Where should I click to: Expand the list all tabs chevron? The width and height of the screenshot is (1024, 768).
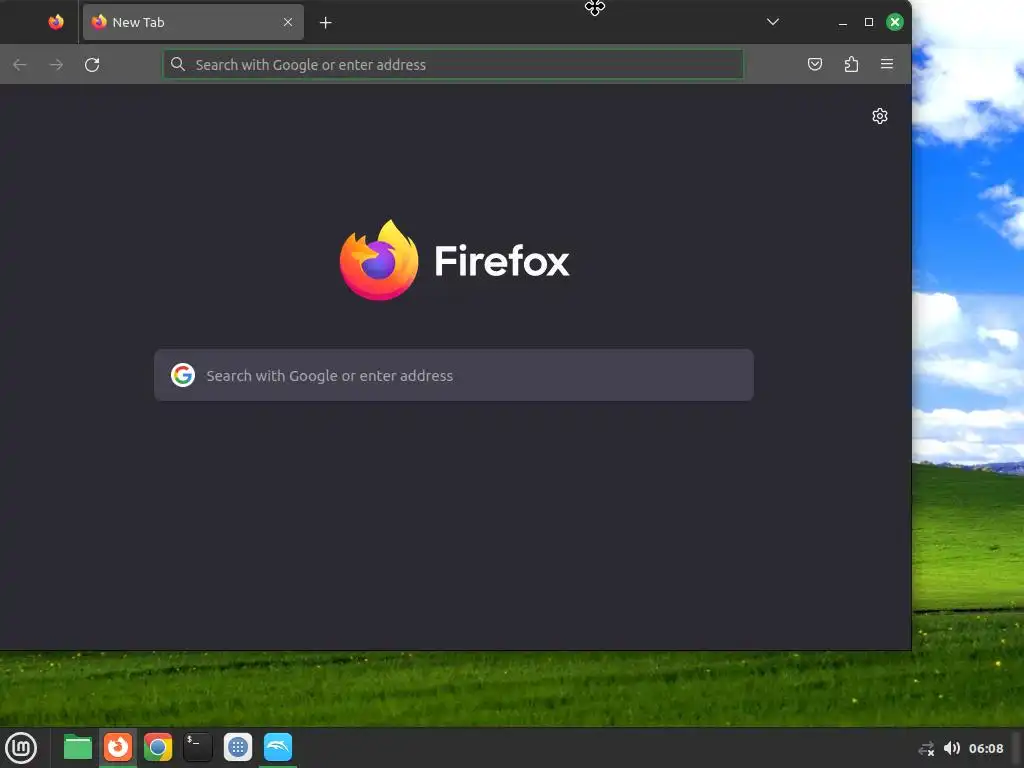[x=773, y=22]
